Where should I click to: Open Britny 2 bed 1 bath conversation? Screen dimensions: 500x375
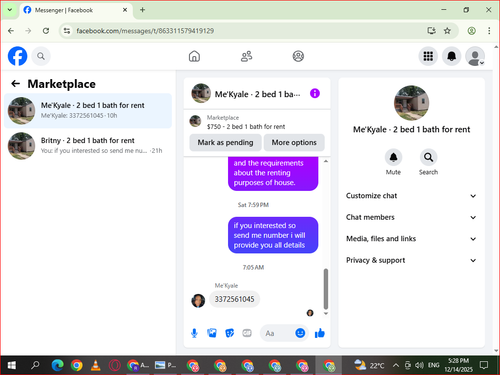pos(88,146)
